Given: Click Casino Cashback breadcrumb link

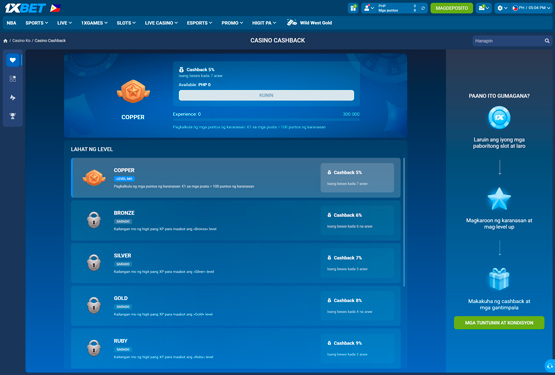Looking at the screenshot, I should coord(50,41).
